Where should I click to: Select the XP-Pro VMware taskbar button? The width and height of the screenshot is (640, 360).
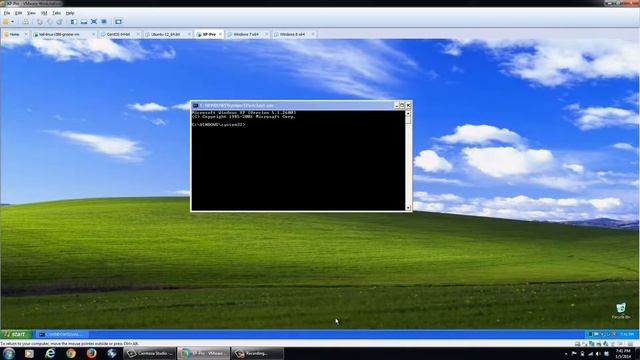pos(203,353)
